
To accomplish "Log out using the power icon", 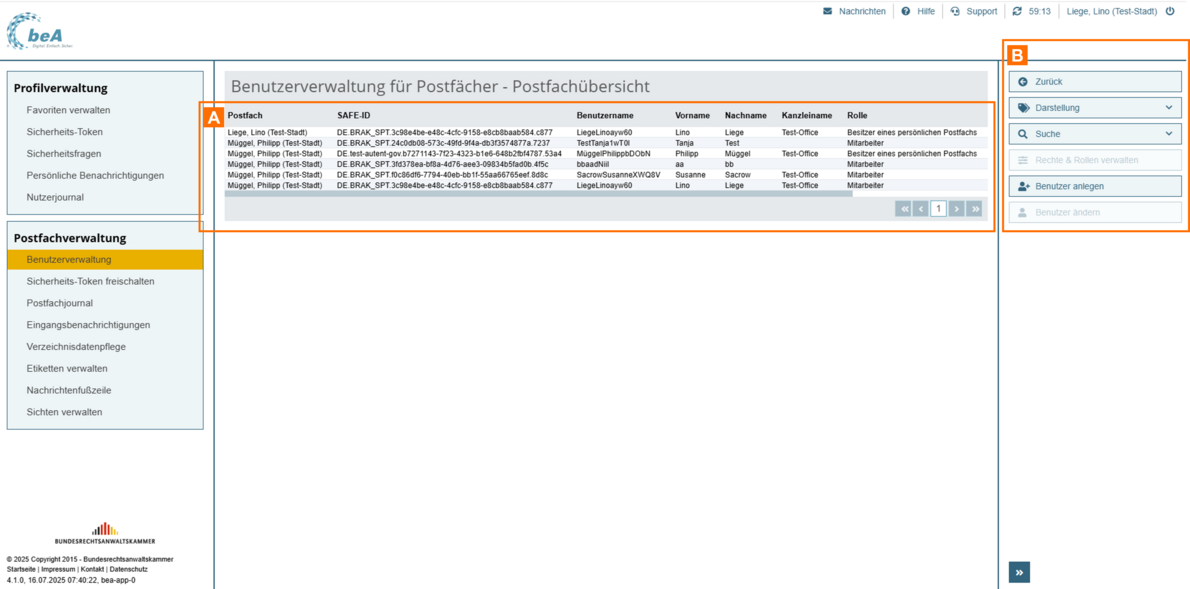I will [1170, 12].
